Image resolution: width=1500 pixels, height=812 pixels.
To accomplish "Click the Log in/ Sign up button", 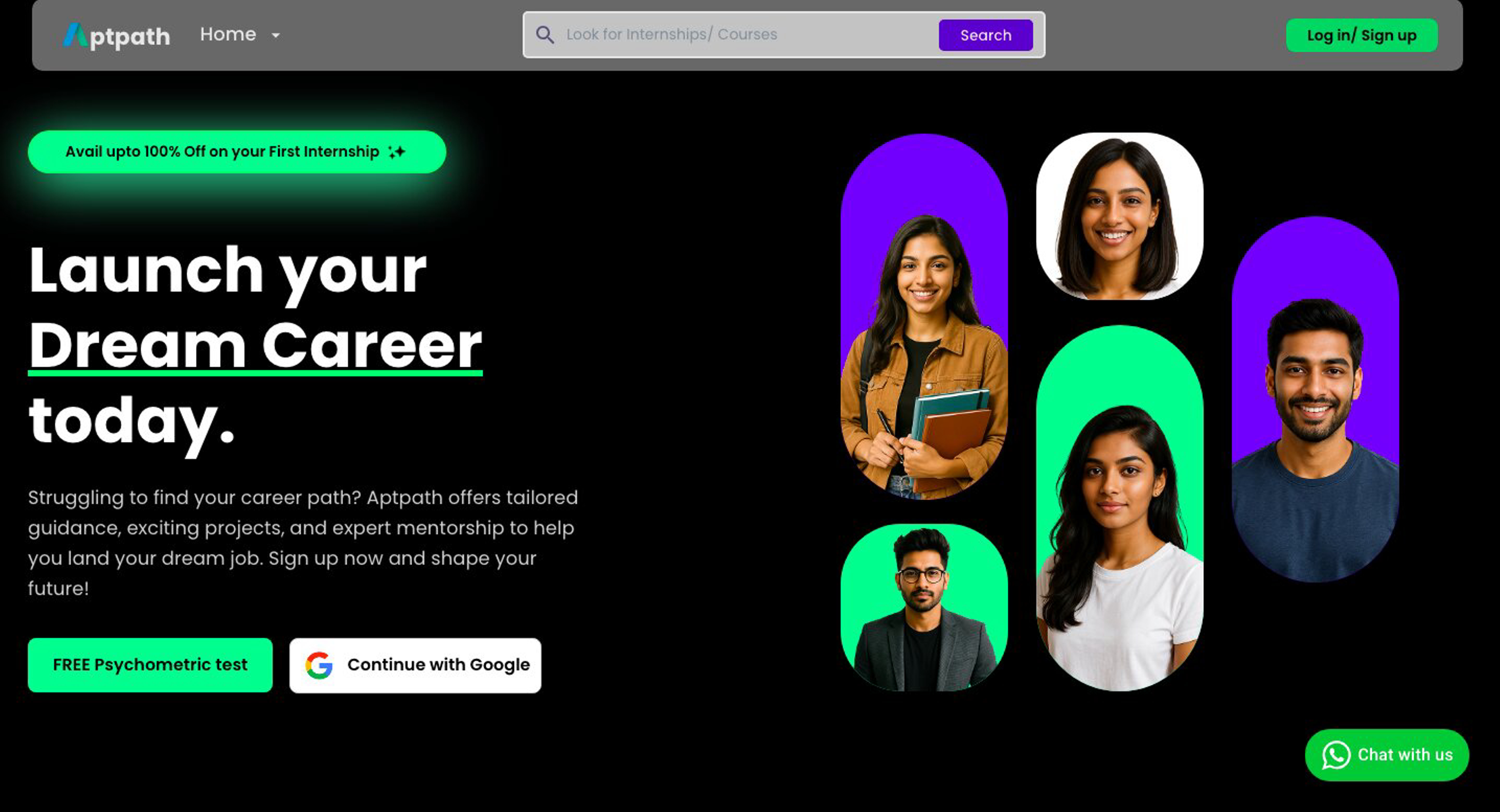I will [1361, 35].
